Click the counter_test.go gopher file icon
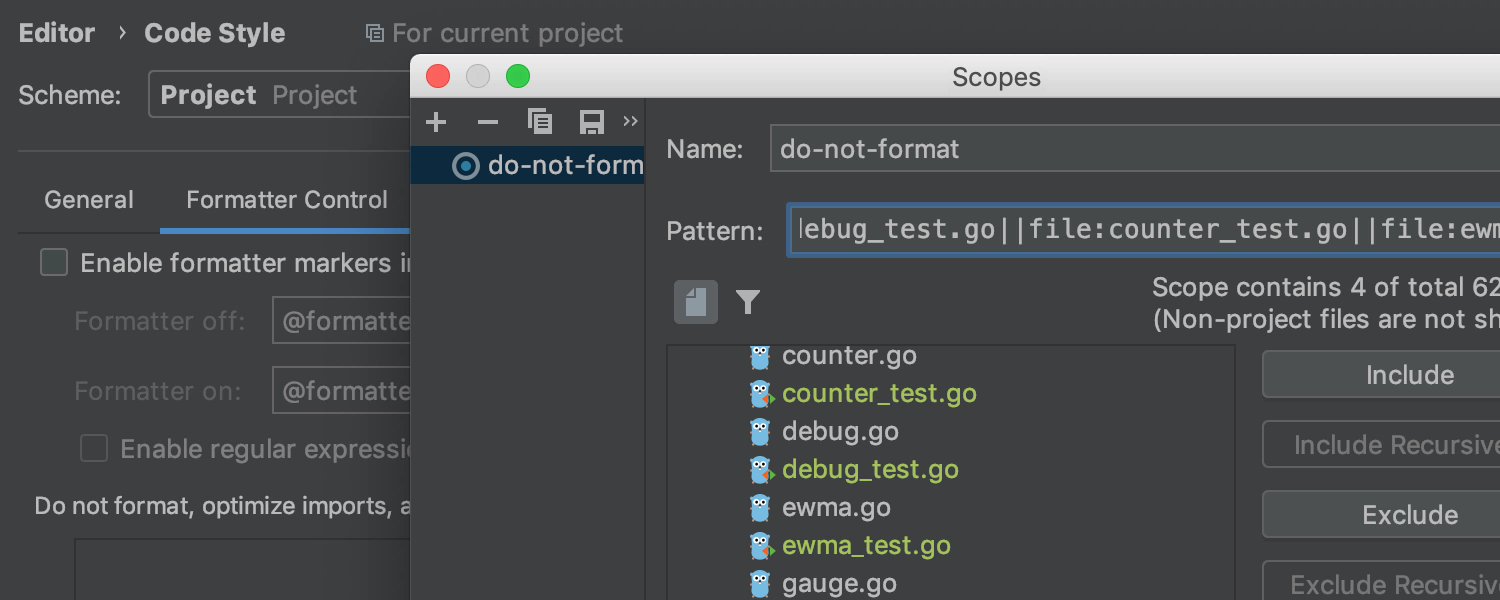 (x=761, y=394)
